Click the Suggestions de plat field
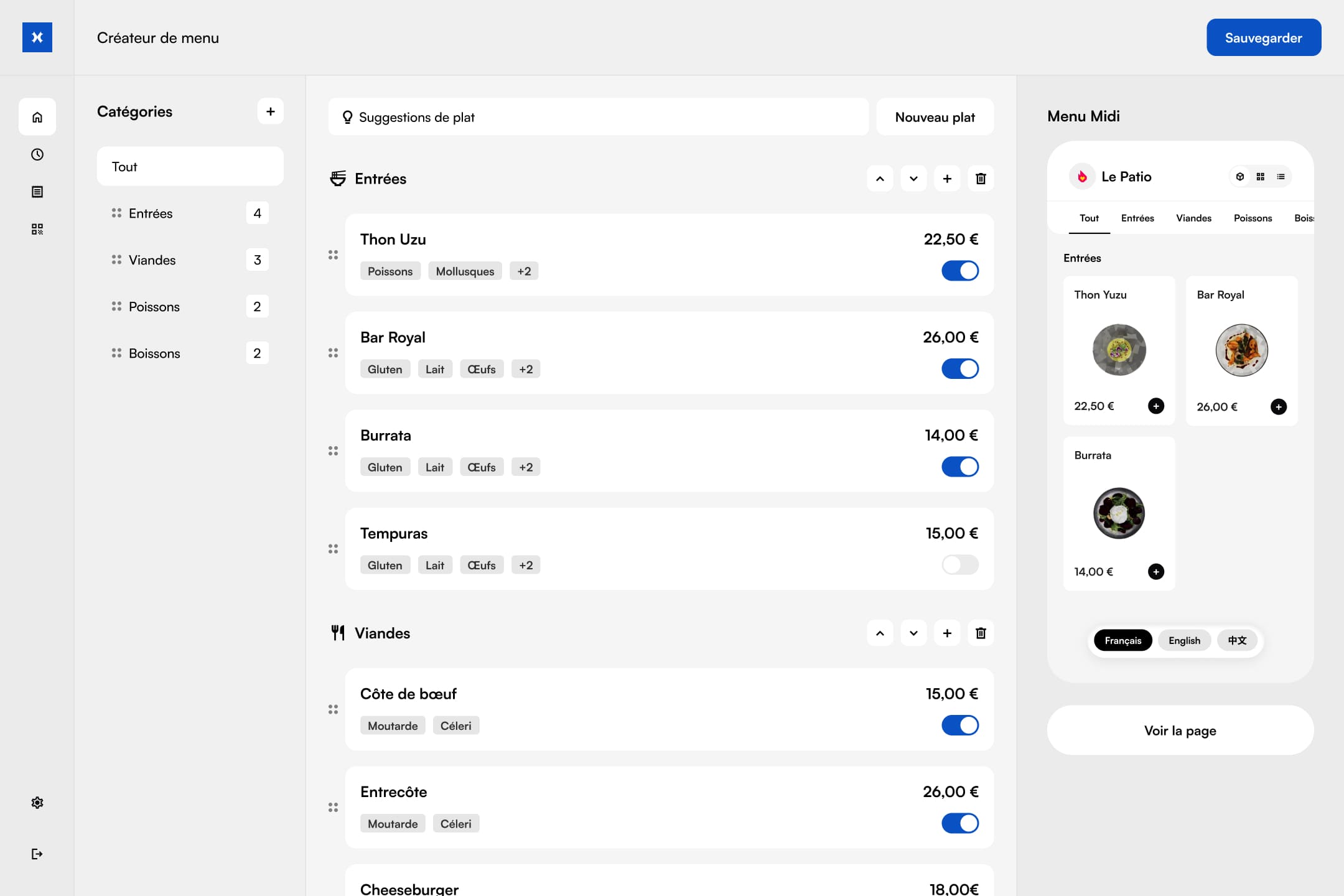Image resolution: width=1344 pixels, height=896 pixels. click(598, 117)
